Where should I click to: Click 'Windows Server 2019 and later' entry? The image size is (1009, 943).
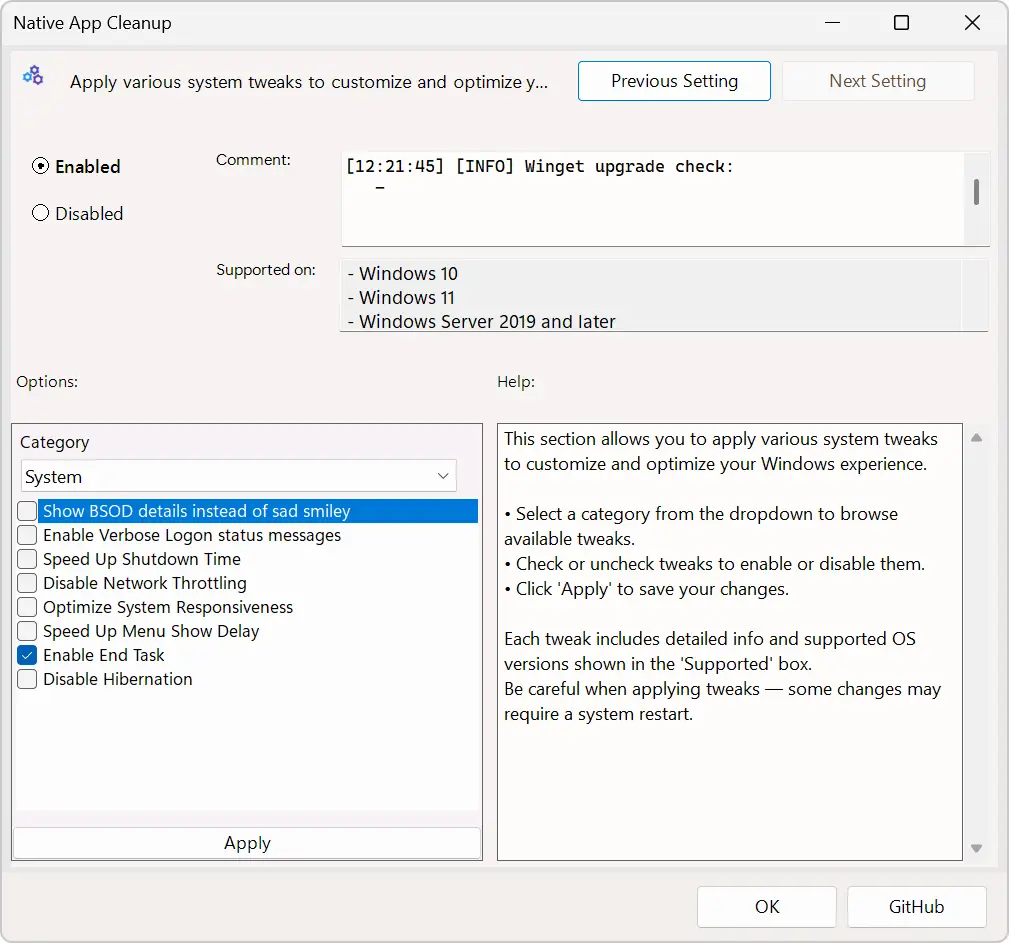[x=481, y=321]
